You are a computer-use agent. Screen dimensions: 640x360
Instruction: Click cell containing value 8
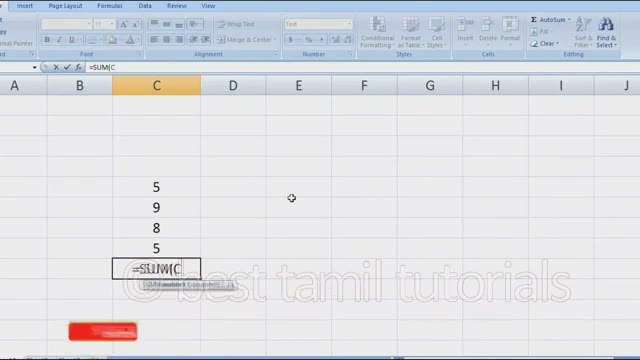(156, 228)
